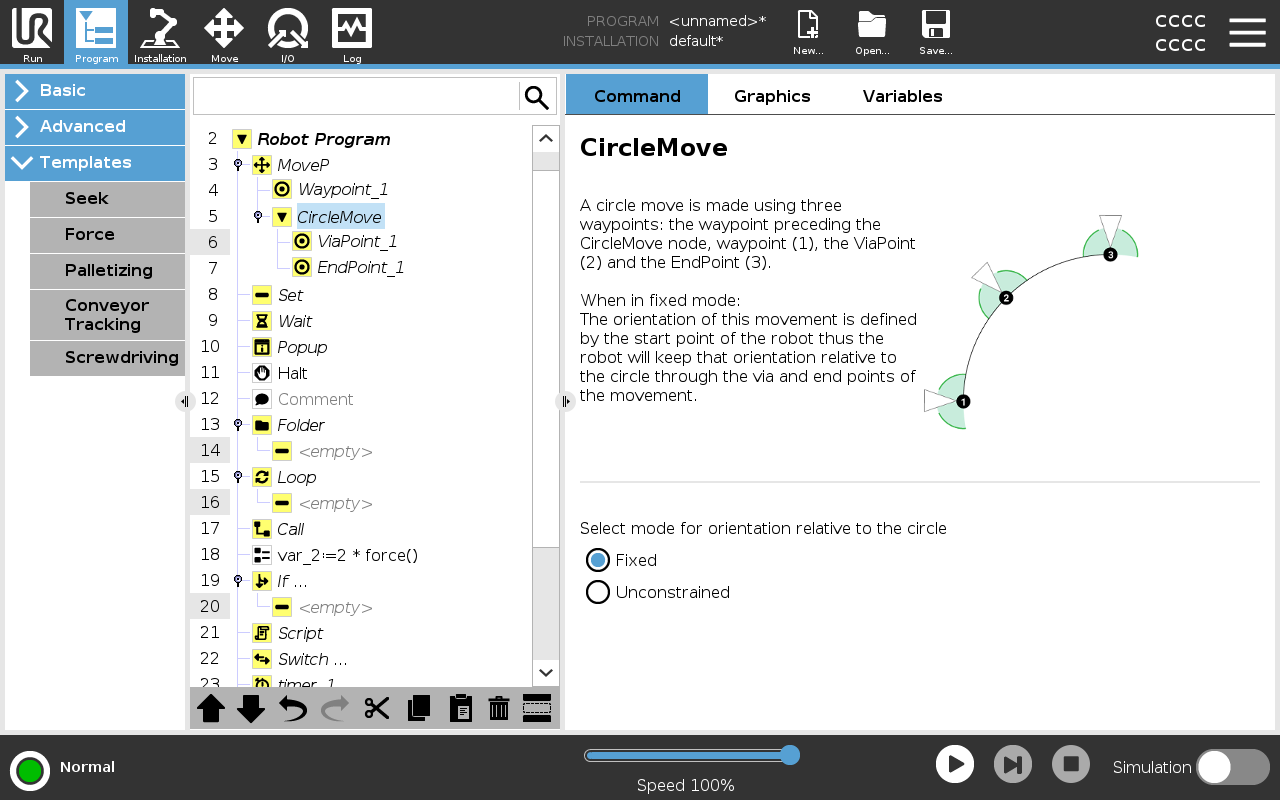Switch to the Graphics tab
This screenshot has width=1280, height=800.
coord(772,95)
